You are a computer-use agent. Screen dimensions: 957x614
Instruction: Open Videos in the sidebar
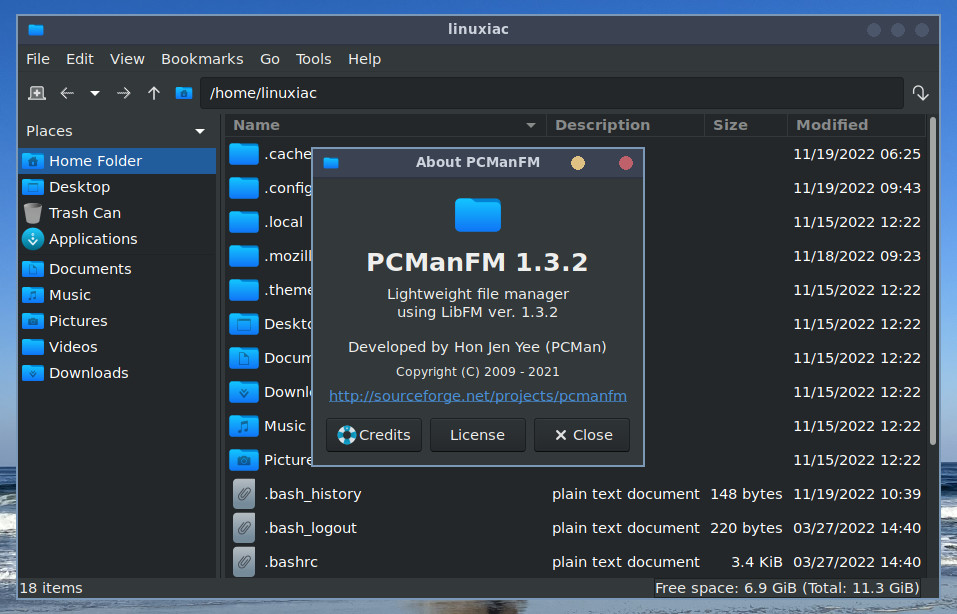tap(117, 347)
